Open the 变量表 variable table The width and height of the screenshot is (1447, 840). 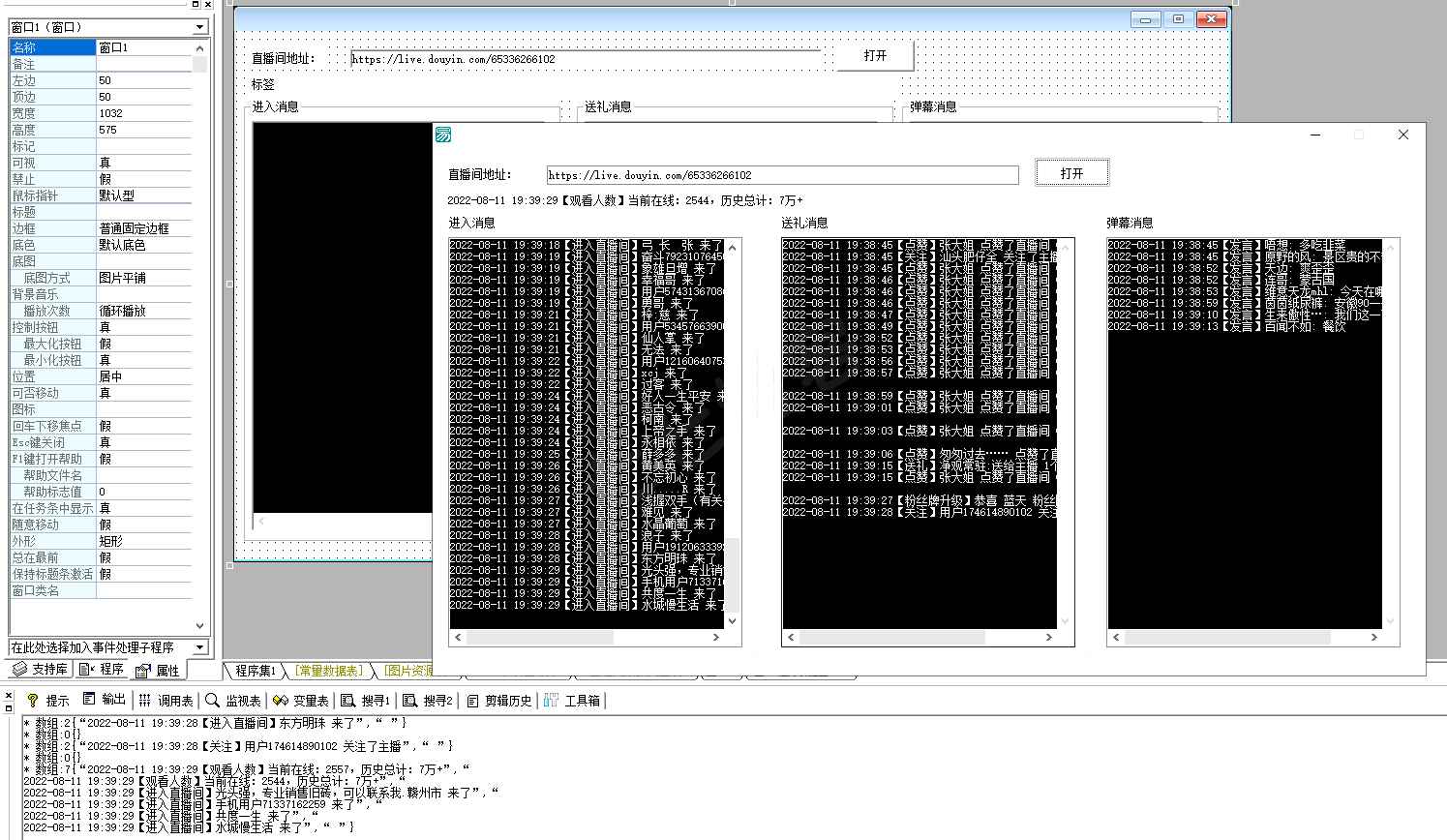pos(301,700)
